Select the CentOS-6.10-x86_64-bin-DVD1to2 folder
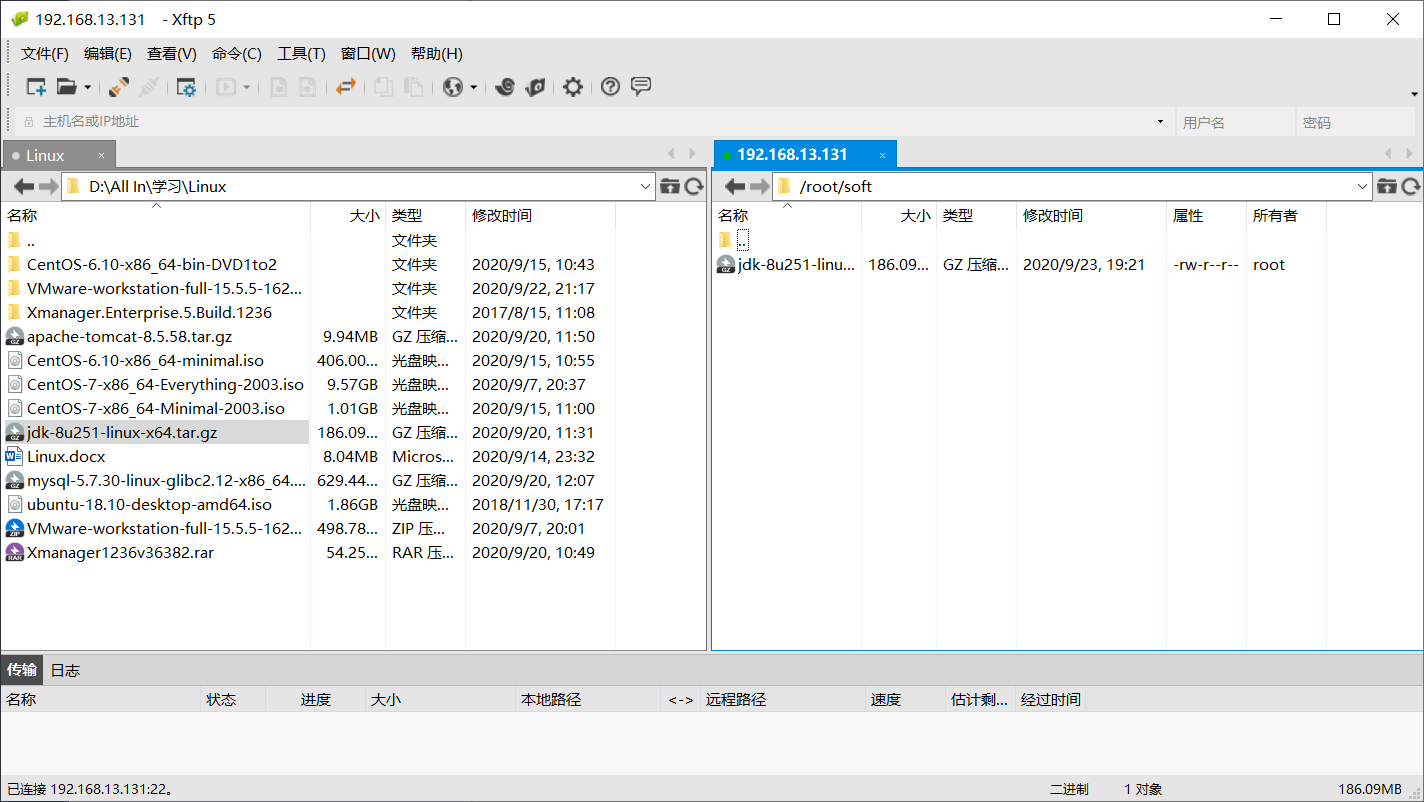This screenshot has width=1424, height=802. [152, 265]
